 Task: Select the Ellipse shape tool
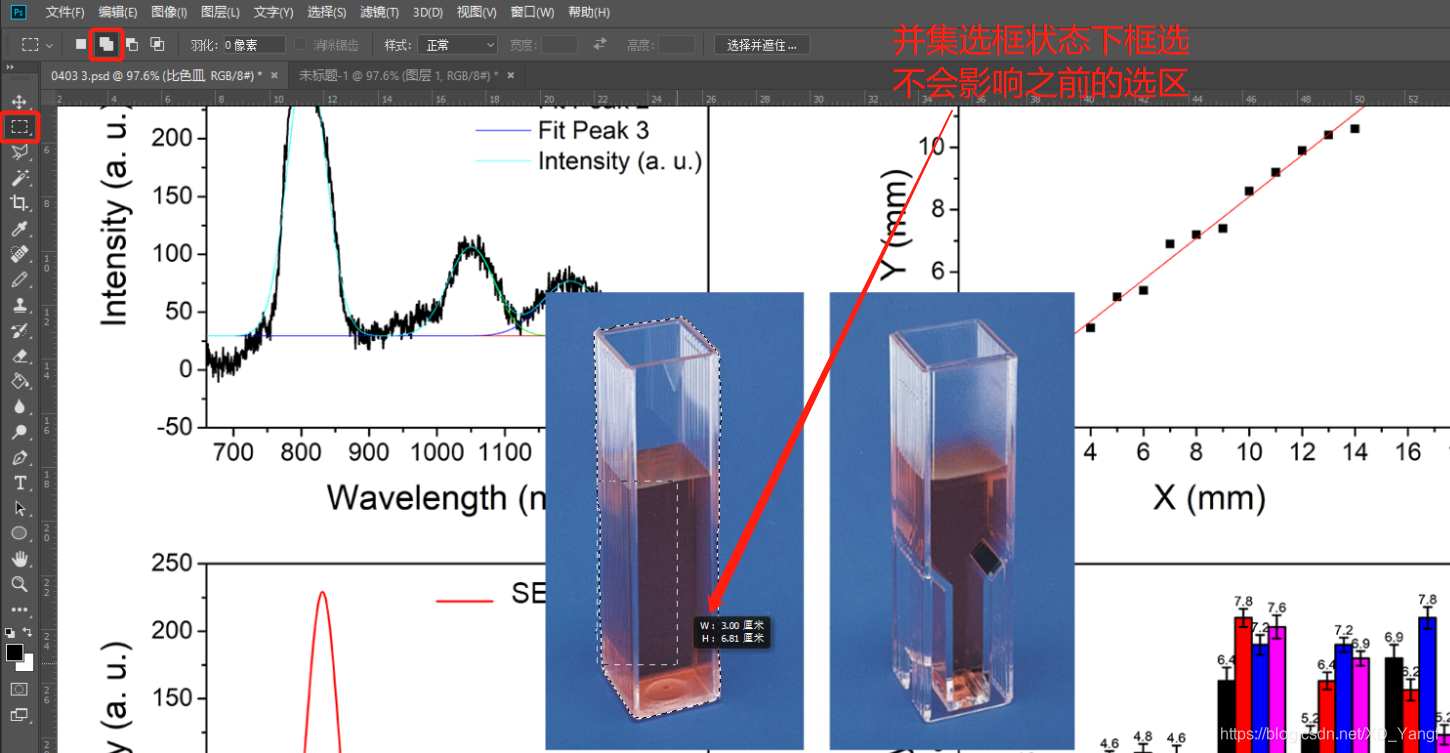(19, 534)
